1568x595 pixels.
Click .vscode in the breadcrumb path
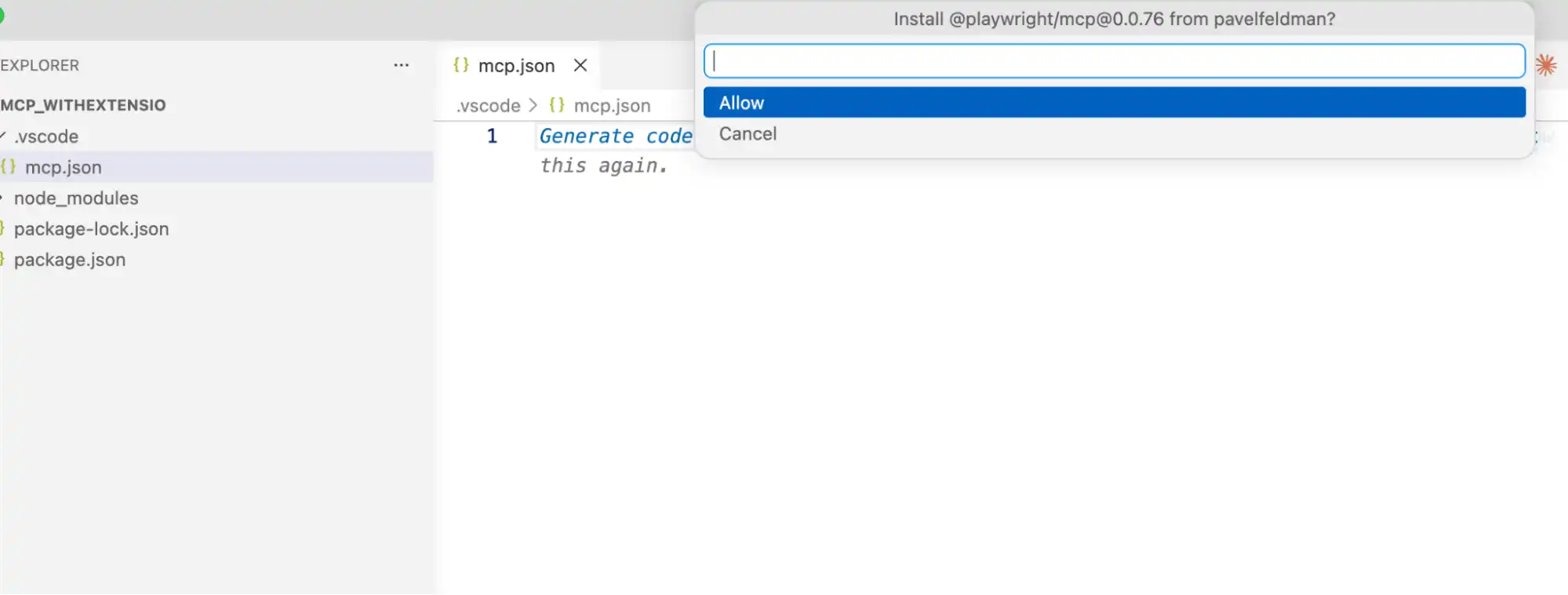(x=489, y=105)
